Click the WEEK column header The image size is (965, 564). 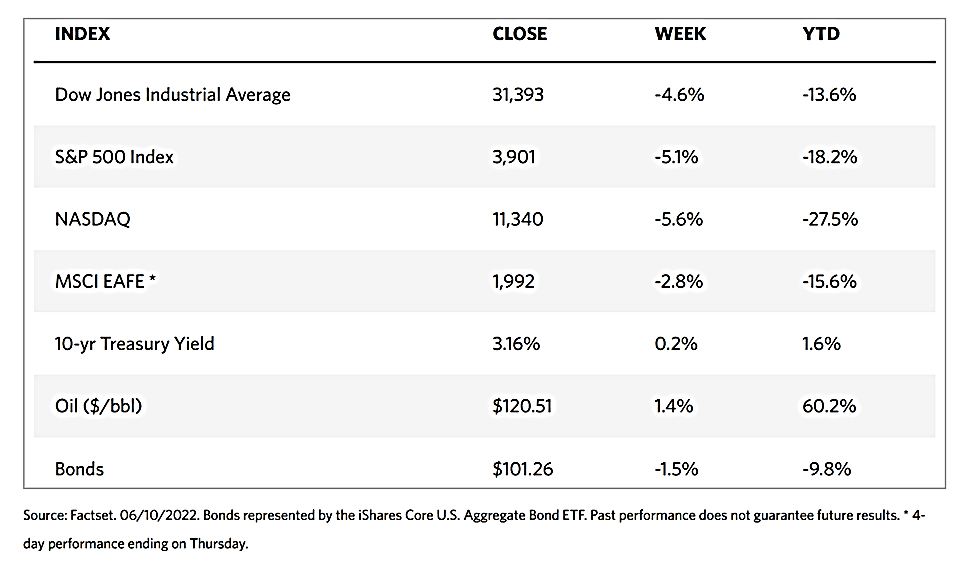pos(680,34)
